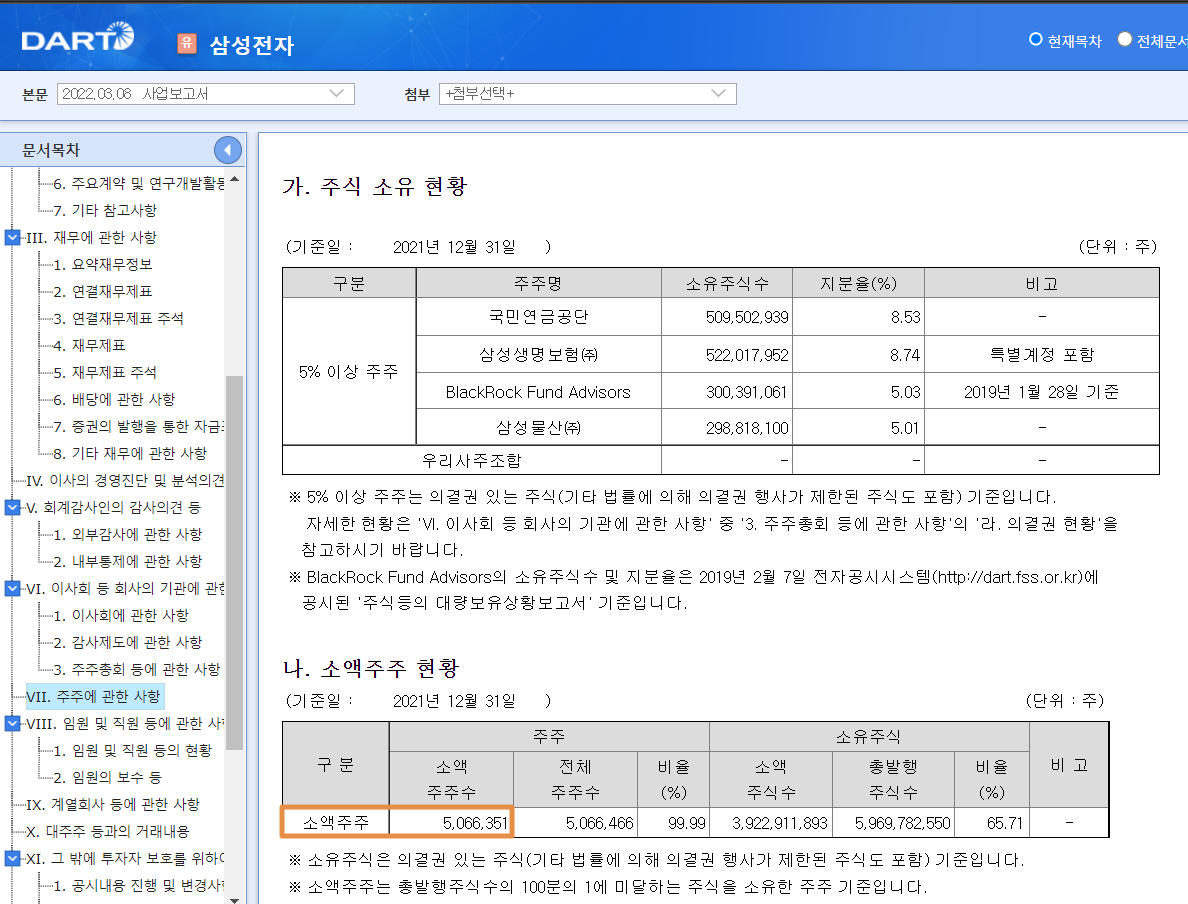Viewport: 1188px width, 904px height.
Task: Click the 특별계정 포함 remark cell
Action: (1042, 355)
